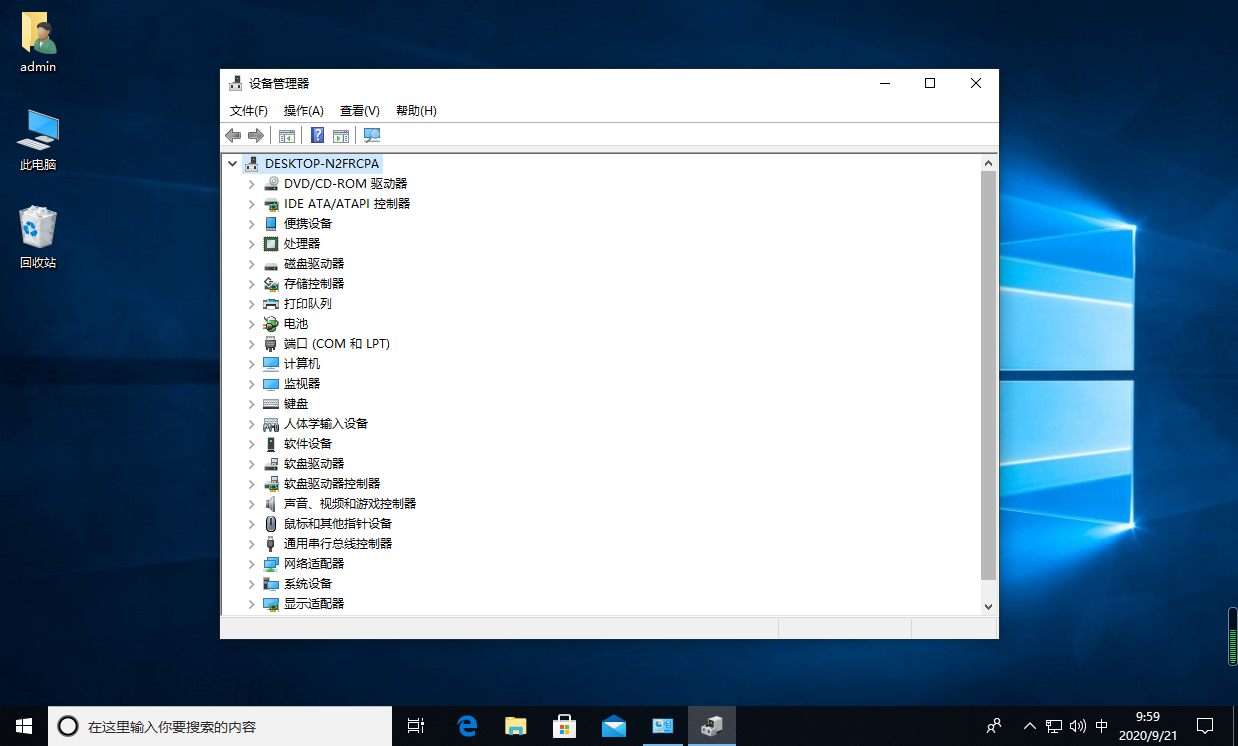Select the 声音、视频和游戏控制器 tree item

click(349, 504)
